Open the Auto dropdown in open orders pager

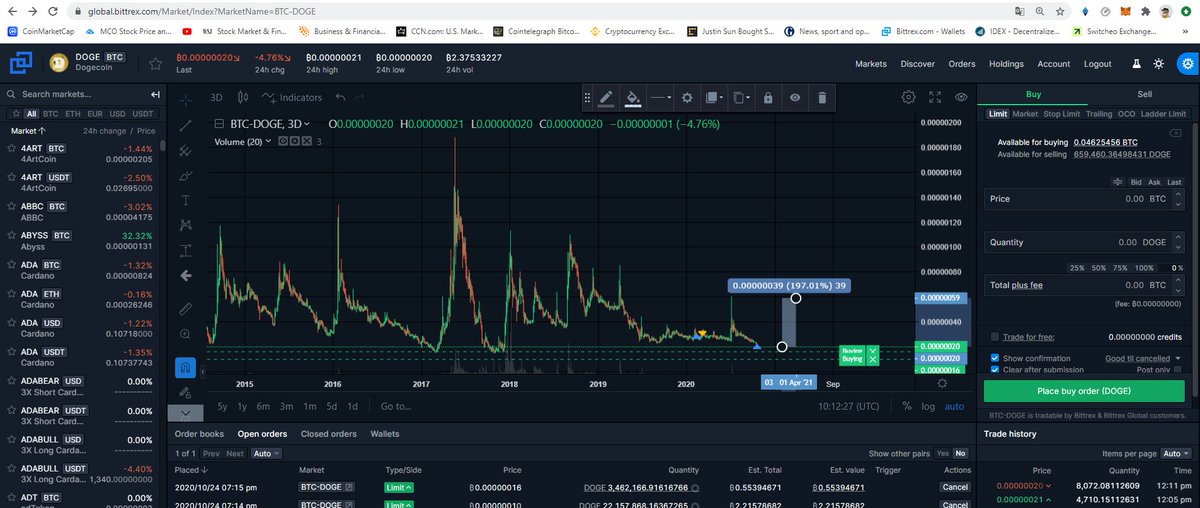[265, 453]
